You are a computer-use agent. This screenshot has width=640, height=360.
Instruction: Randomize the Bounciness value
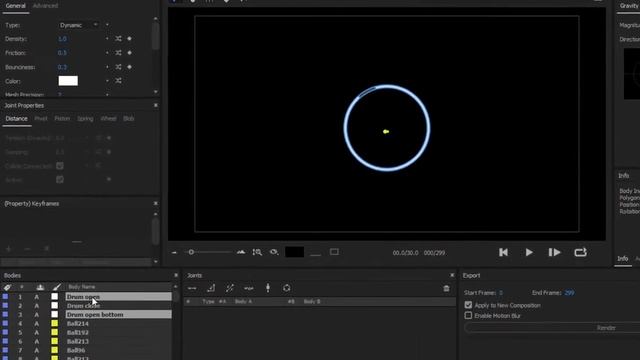[118, 67]
